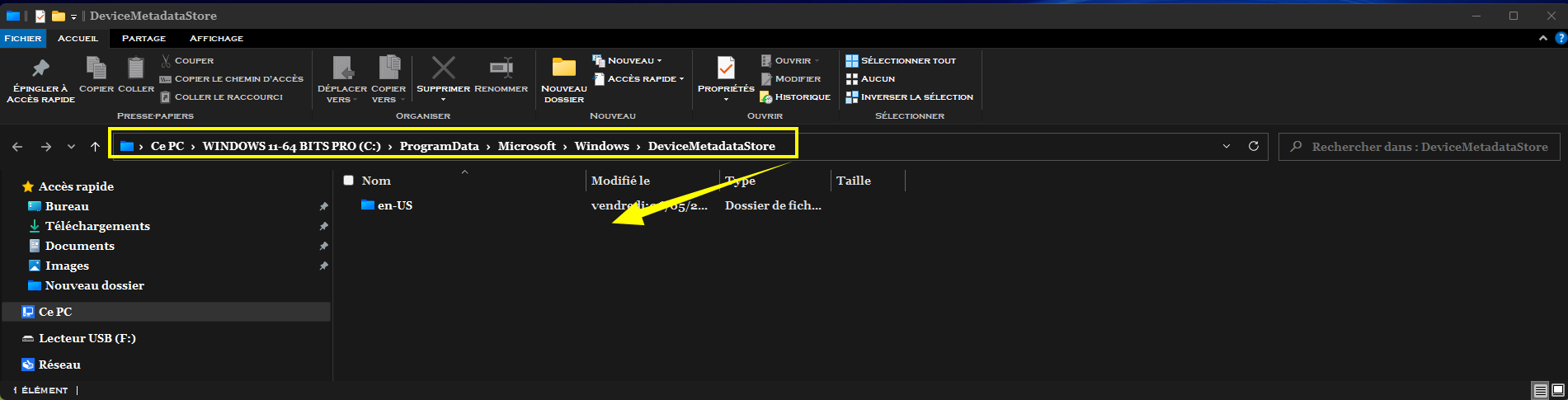Open the Fichier tab

pyautogui.click(x=23, y=38)
